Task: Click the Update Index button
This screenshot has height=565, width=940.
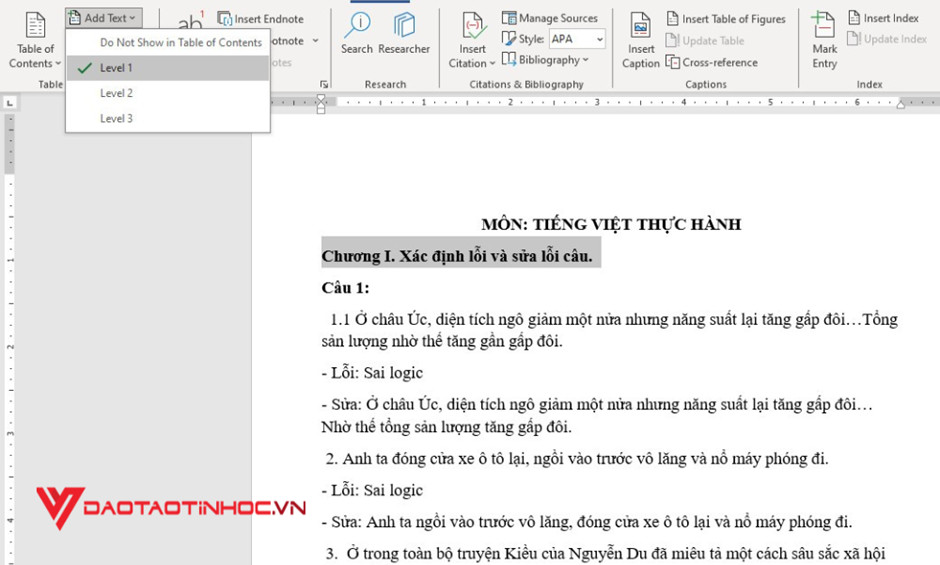Action: click(x=887, y=39)
